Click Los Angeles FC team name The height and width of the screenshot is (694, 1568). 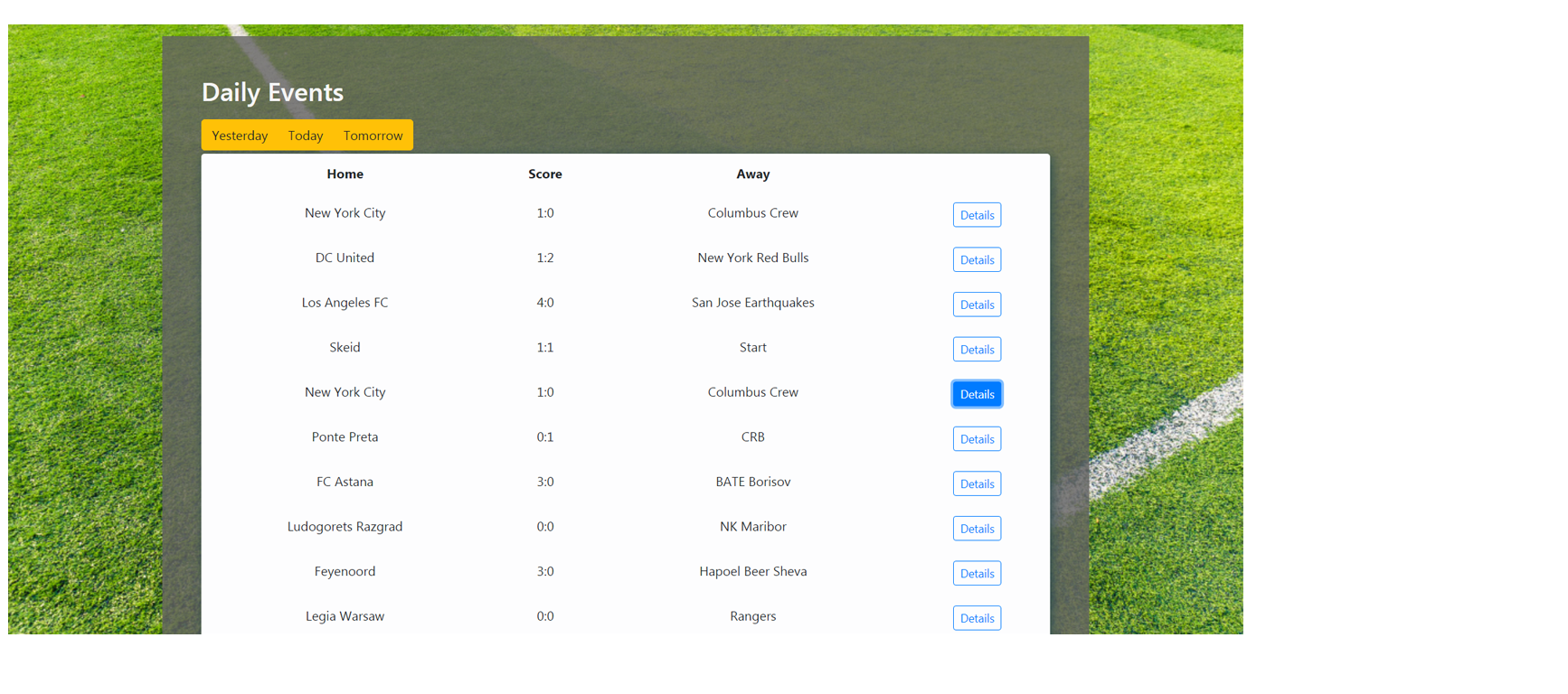[345, 303]
